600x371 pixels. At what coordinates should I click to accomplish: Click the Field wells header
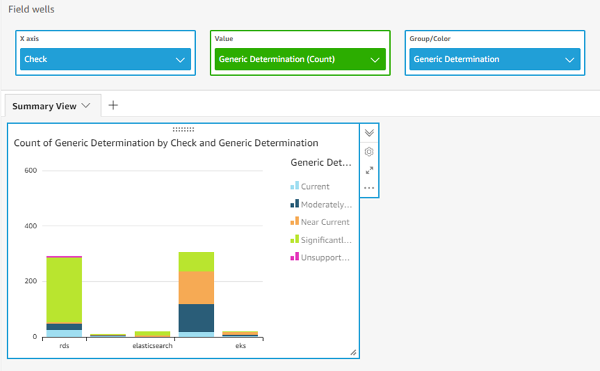(x=31, y=9)
